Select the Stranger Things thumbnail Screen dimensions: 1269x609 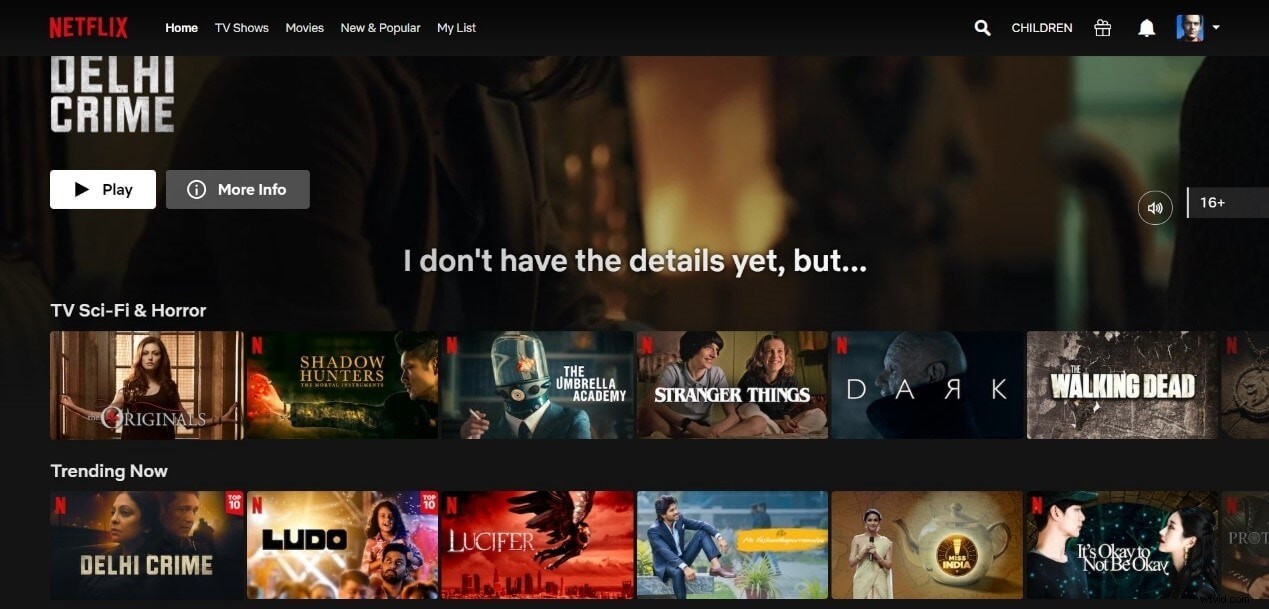click(x=732, y=385)
